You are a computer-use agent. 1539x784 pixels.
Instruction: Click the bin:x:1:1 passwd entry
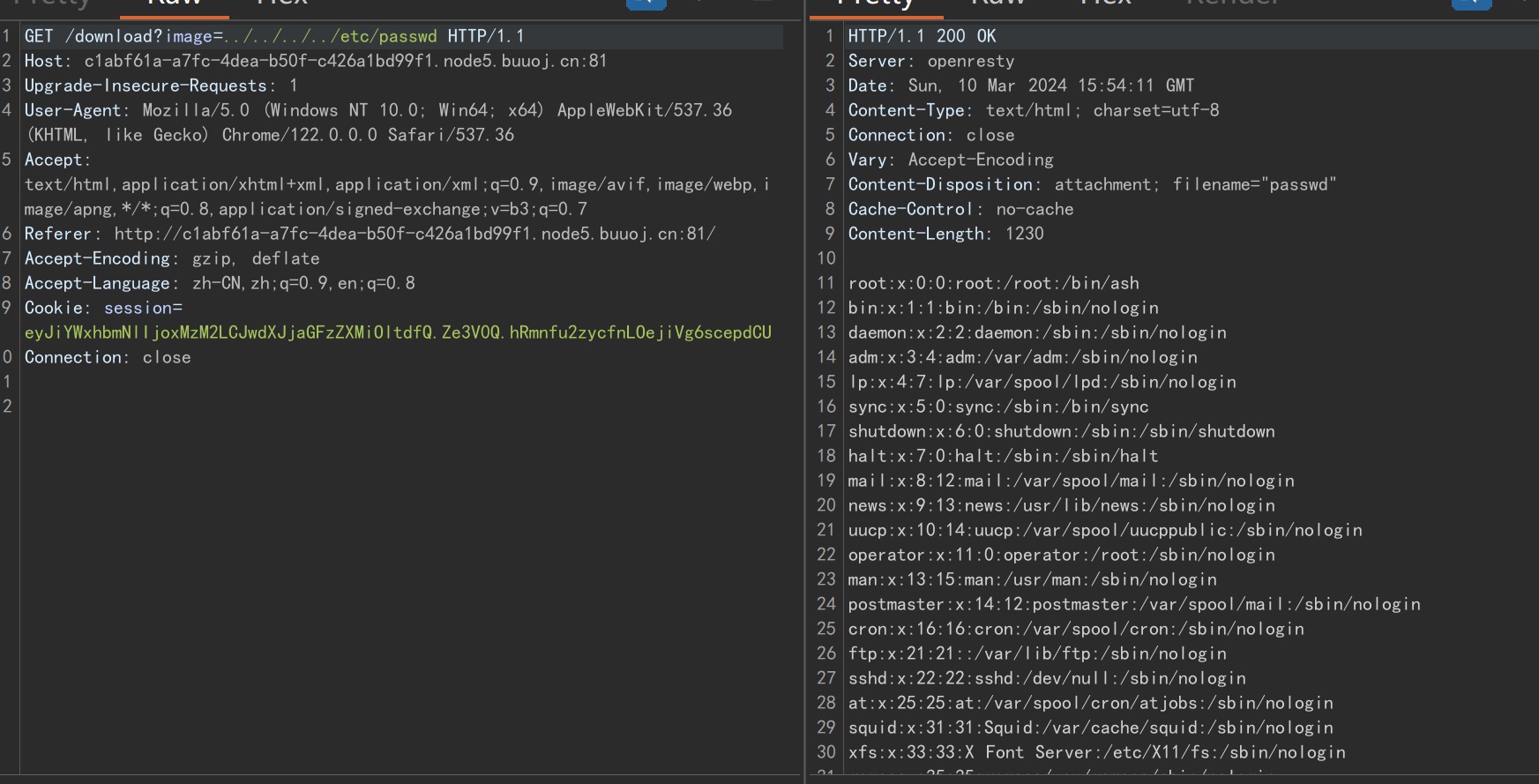(1004, 308)
